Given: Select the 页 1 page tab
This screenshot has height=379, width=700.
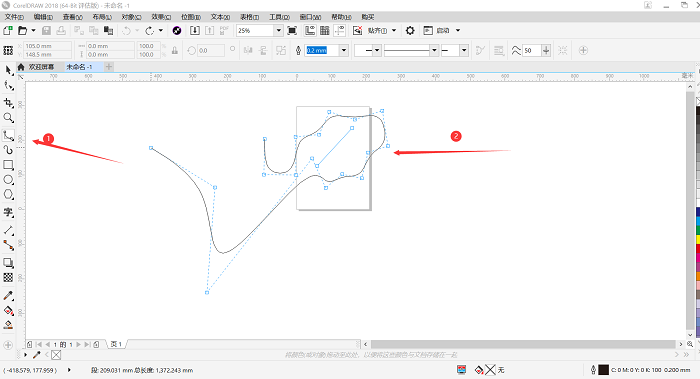Looking at the screenshot, I should (x=116, y=344).
